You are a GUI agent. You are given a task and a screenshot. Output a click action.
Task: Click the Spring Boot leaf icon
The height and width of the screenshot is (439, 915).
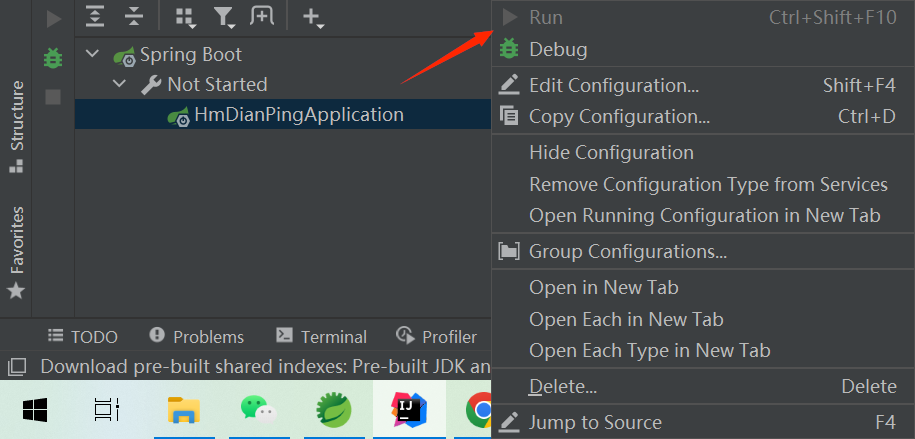[124, 55]
